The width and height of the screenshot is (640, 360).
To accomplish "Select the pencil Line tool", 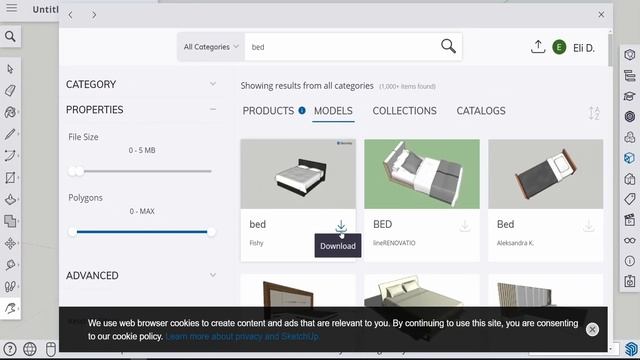I will pyautogui.click(x=10, y=134).
